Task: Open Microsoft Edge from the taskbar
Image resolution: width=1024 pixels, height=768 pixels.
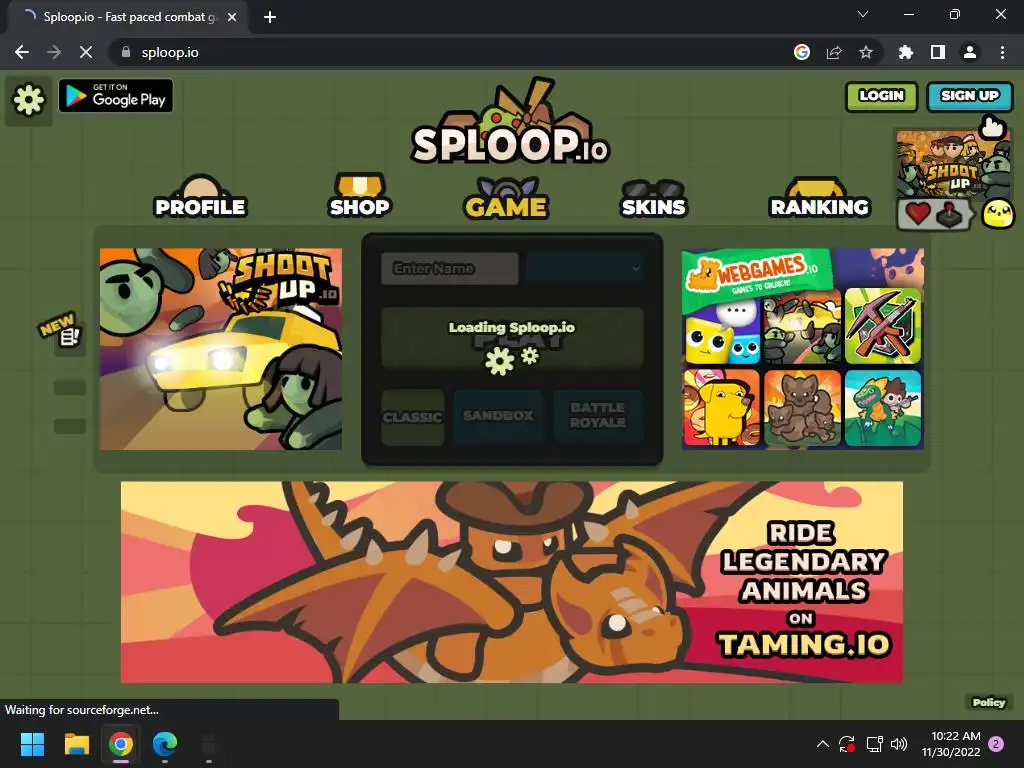Action: [165, 744]
